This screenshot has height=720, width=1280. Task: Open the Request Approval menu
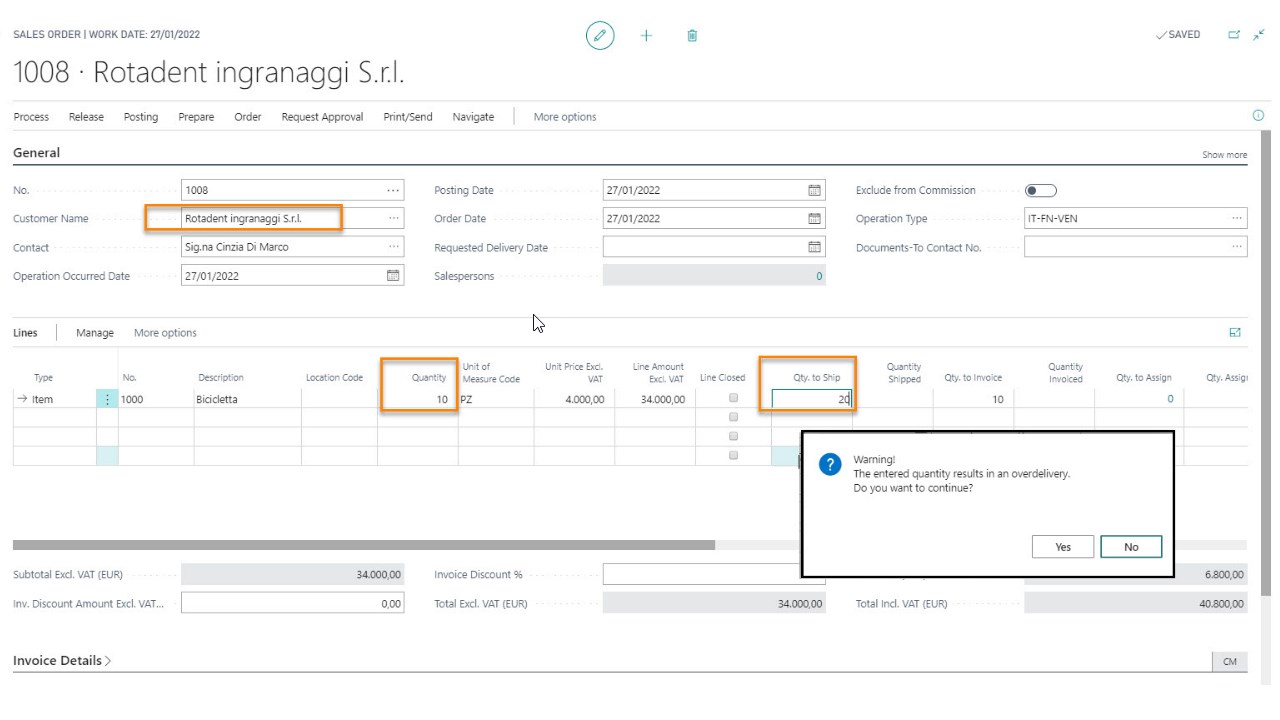[322, 117]
